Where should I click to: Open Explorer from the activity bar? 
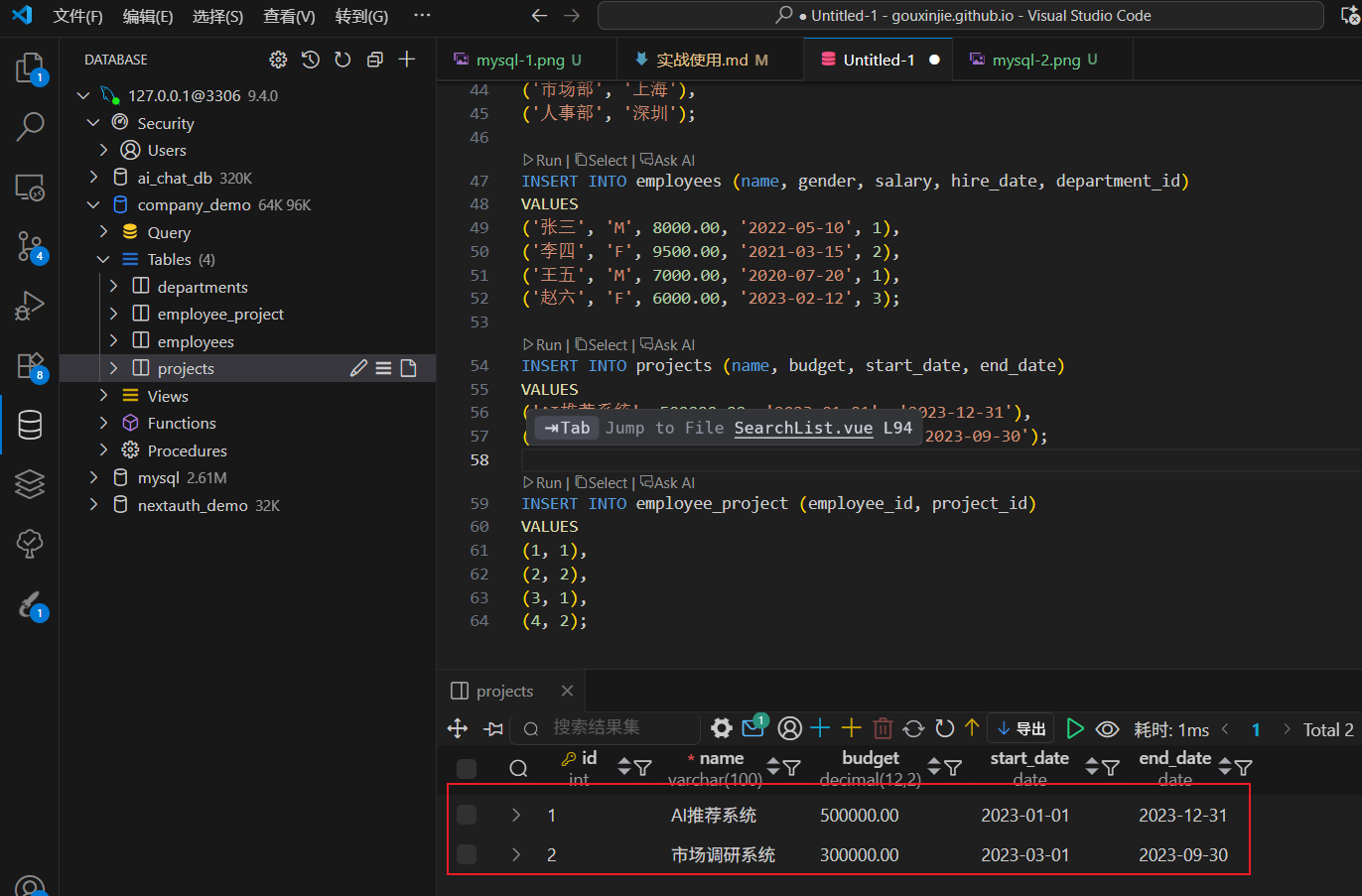point(30,68)
